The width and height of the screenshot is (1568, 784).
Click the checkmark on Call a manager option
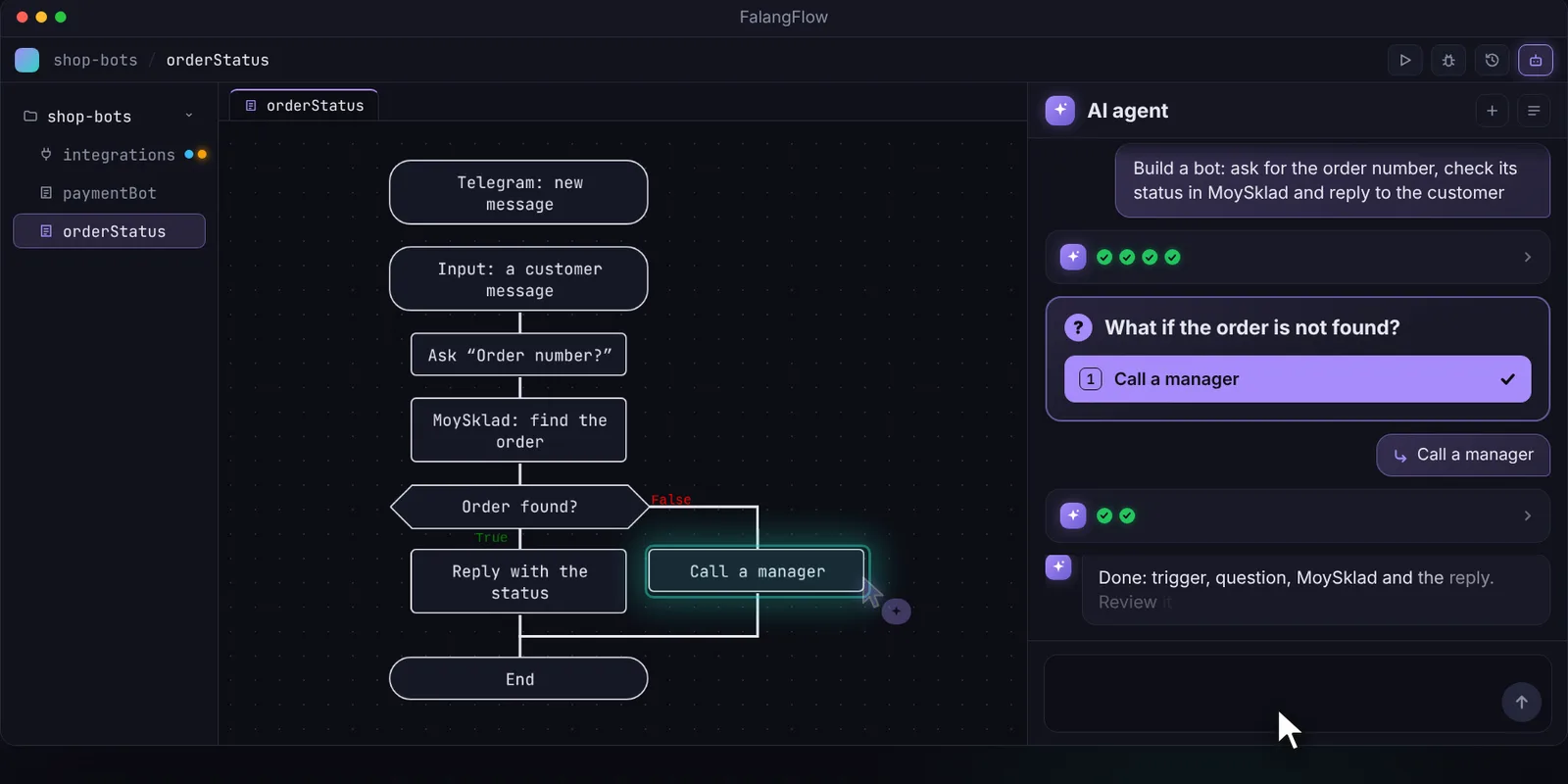(x=1507, y=379)
